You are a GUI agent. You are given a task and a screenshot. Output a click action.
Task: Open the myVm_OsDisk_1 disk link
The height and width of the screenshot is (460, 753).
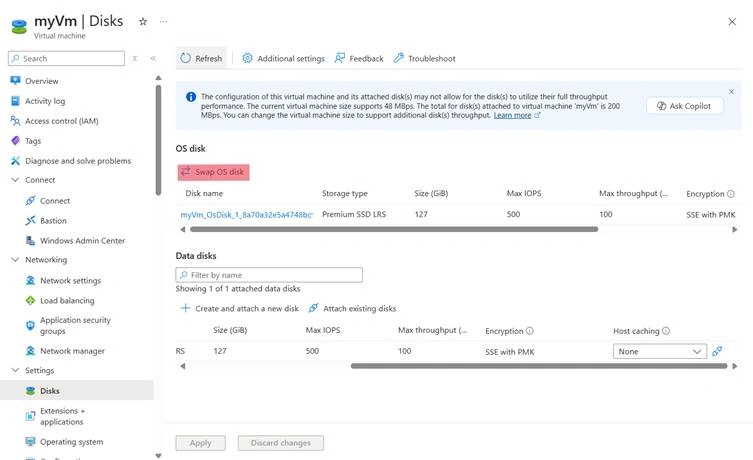[246, 215]
